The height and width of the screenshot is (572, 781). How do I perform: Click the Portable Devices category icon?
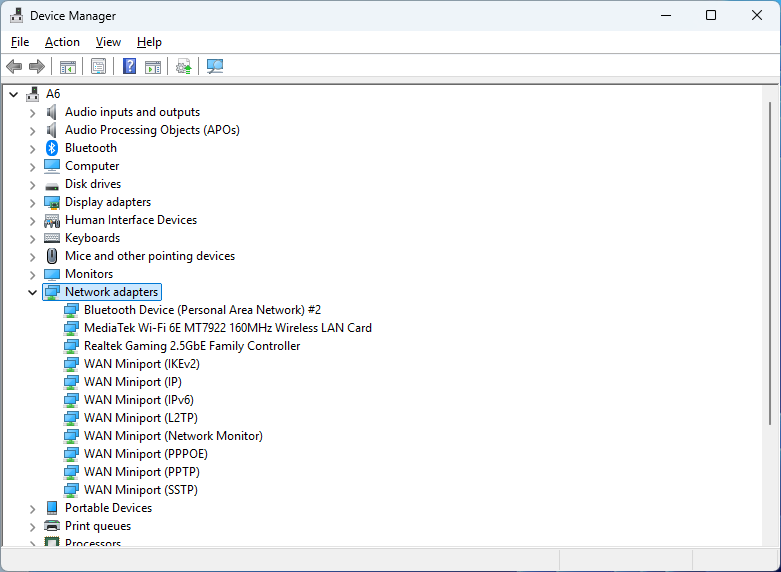click(52, 508)
